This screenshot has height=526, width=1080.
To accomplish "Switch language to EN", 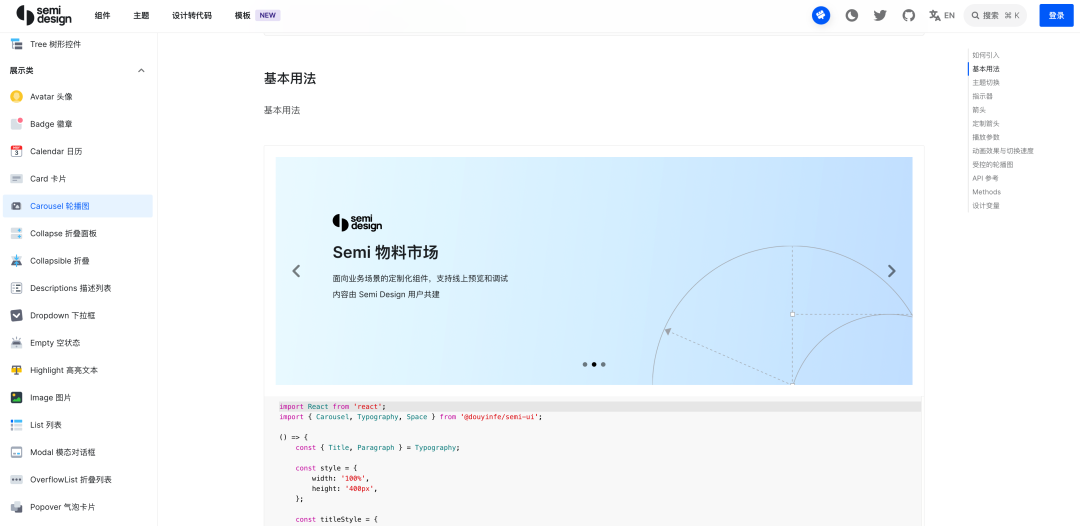I will [942, 15].
